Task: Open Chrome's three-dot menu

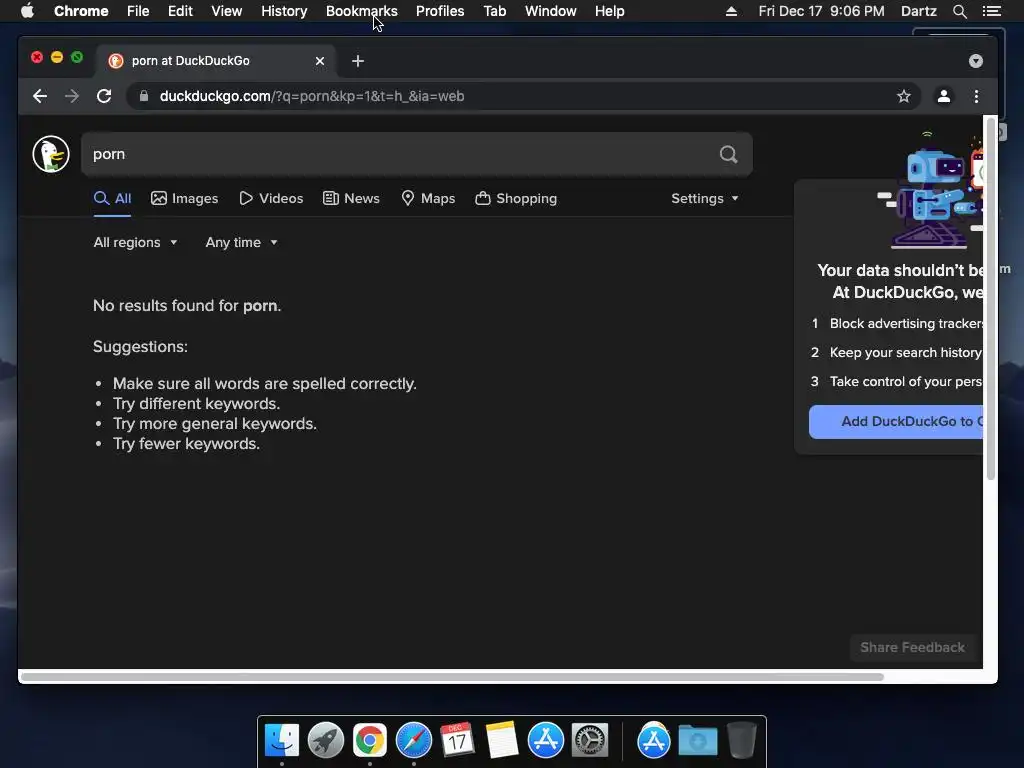Action: click(x=976, y=96)
